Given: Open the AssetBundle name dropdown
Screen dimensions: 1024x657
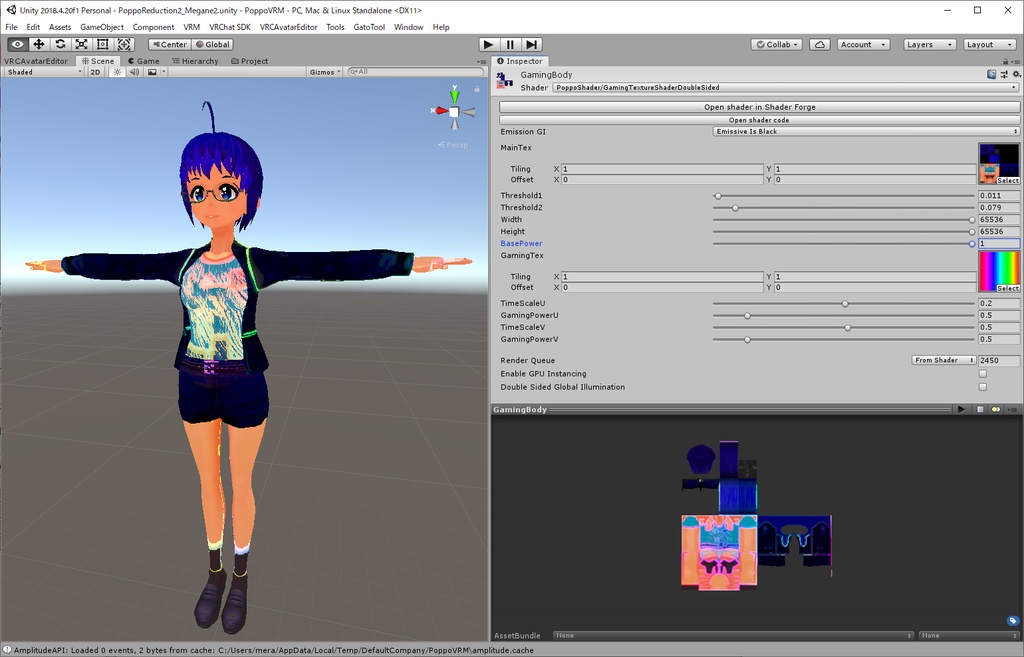Looking at the screenshot, I should pos(733,635).
